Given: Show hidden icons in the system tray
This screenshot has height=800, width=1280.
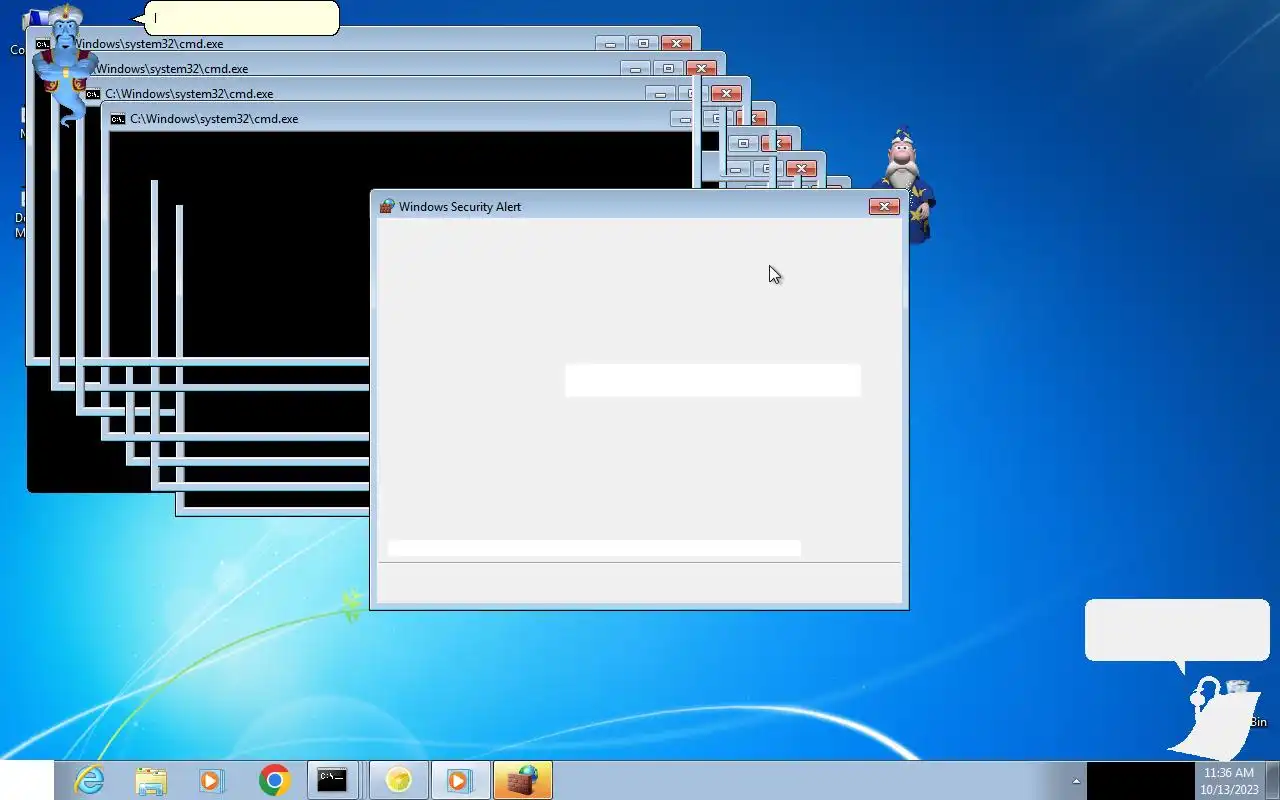Looking at the screenshot, I should [1076, 781].
